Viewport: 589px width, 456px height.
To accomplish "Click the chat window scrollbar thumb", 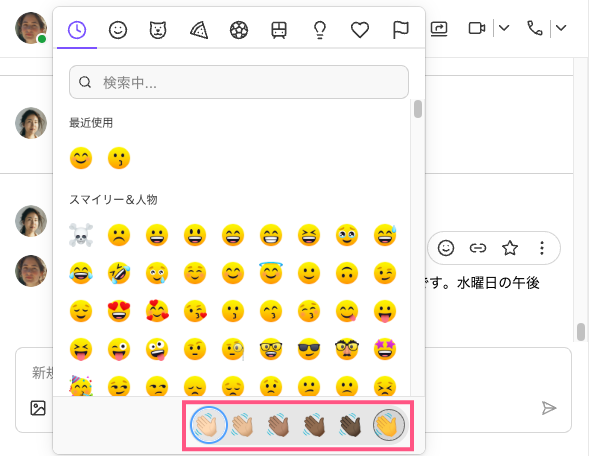I will pyautogui.click(x=581, y=332).
